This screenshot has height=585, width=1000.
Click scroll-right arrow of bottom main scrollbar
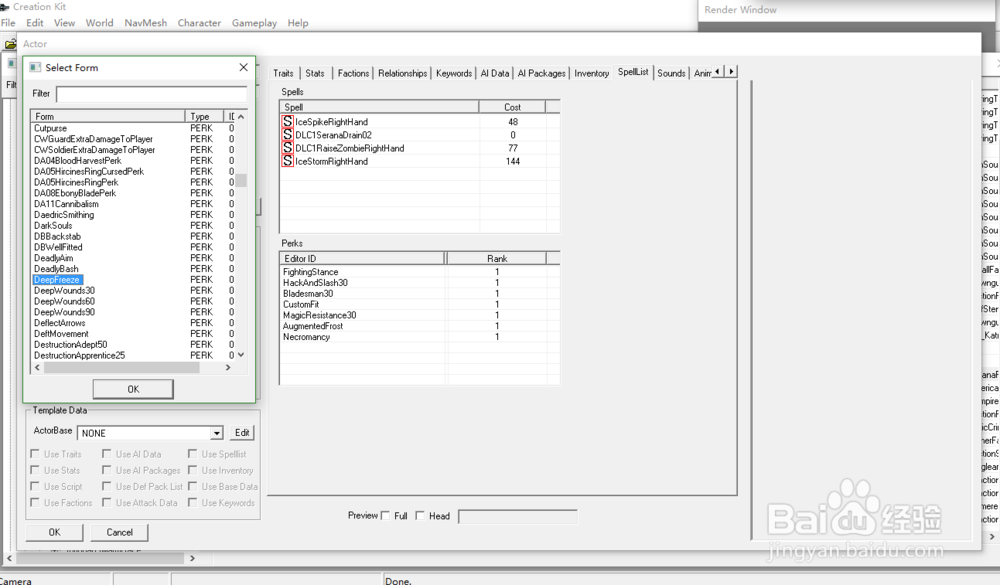point(193,558)
